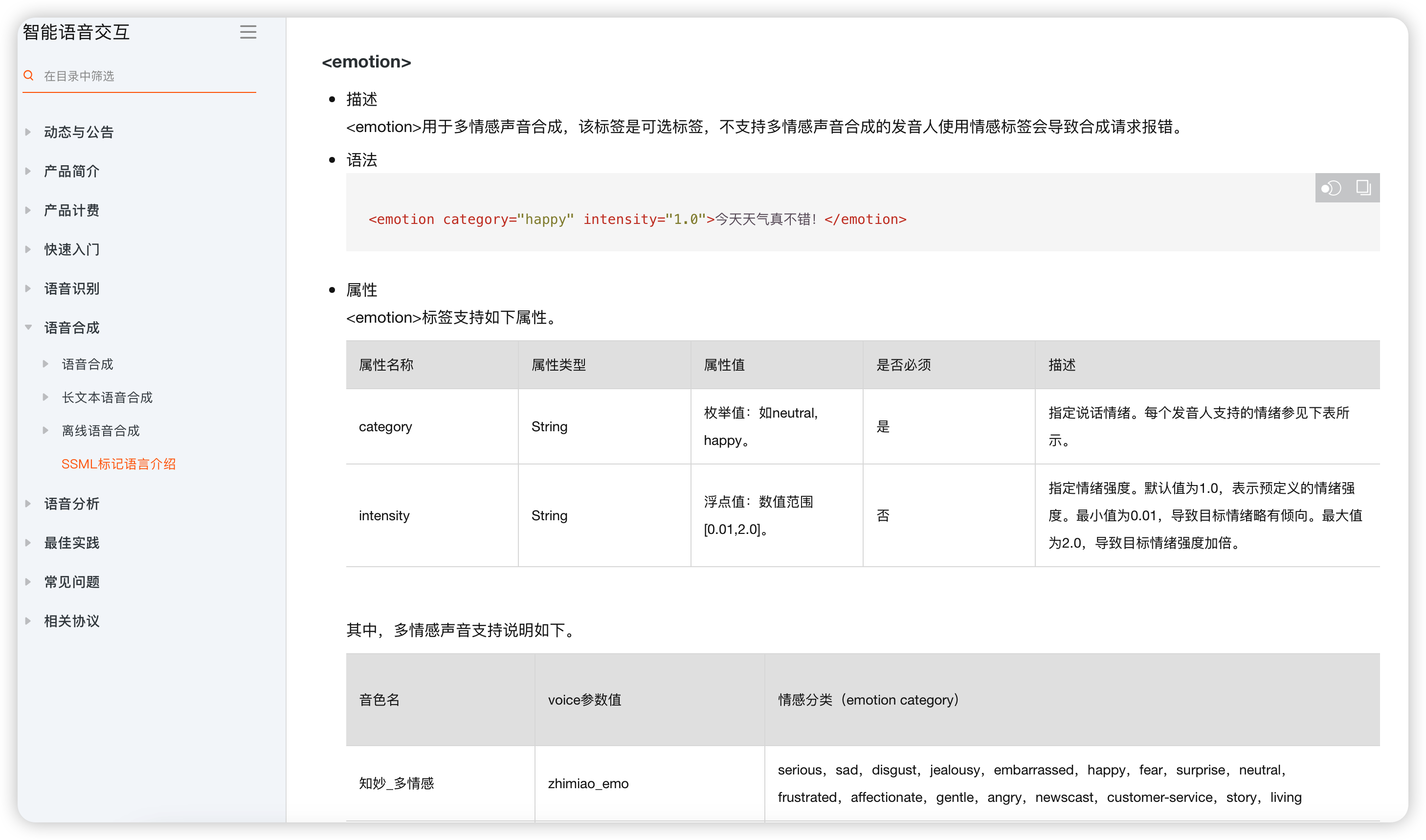Viewport: 1426px width, 840px height.
Task: Collapse the 语音合成 parent section arrow
Action: pyautogui.click(x=28, y=327)
